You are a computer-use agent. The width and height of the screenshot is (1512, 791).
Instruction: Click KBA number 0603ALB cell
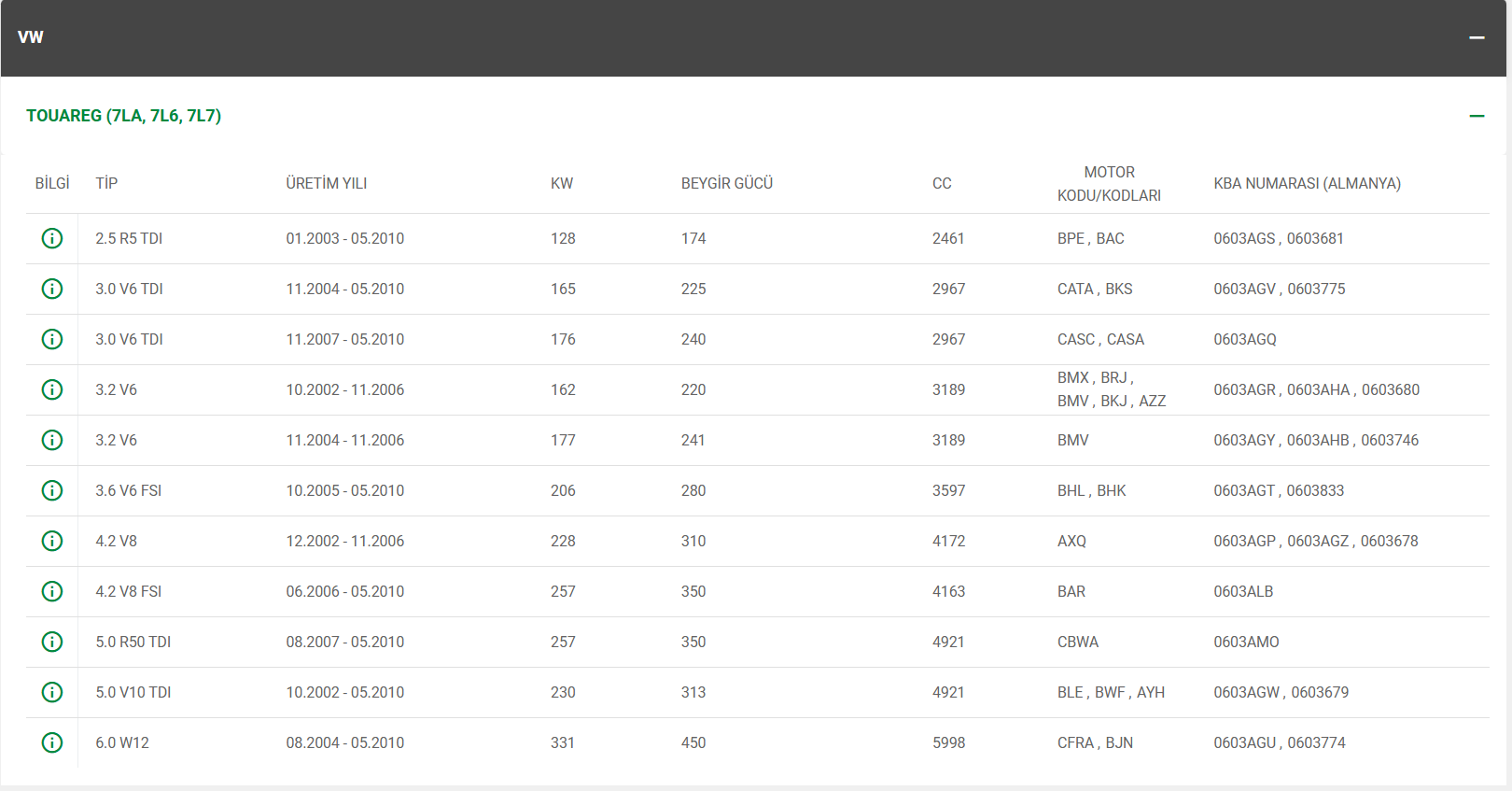coord(1243,591)
